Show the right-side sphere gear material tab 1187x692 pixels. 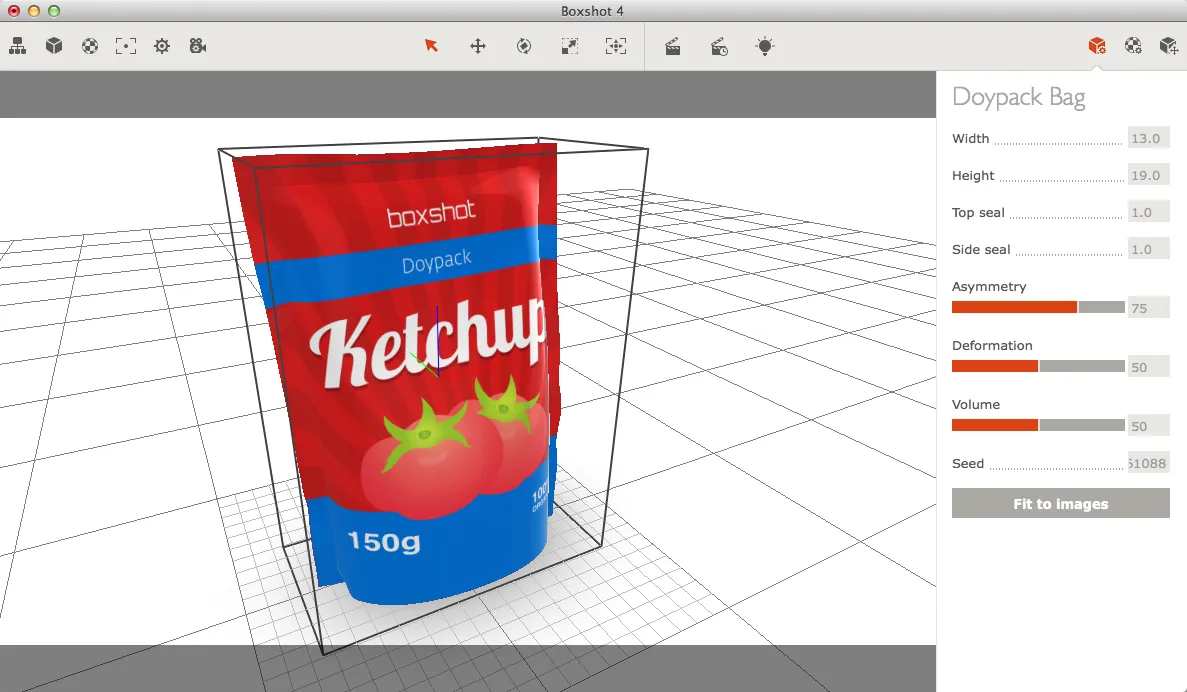(x=1133, y=46)
